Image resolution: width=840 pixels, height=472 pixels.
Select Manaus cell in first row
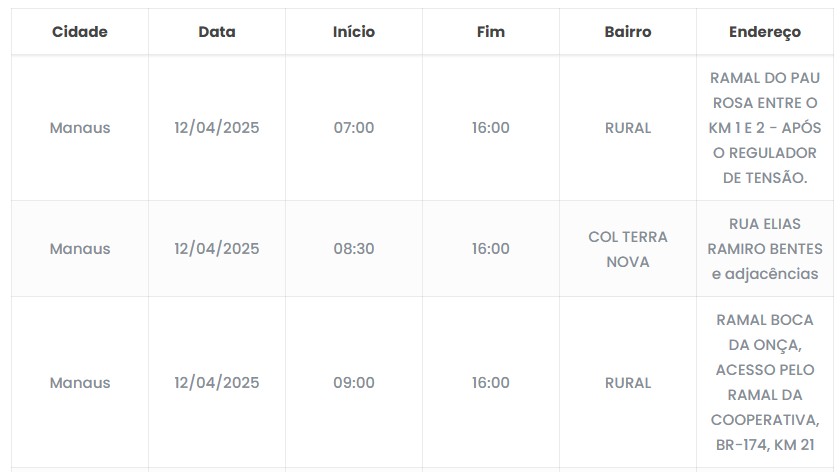[x=80, y=128]
